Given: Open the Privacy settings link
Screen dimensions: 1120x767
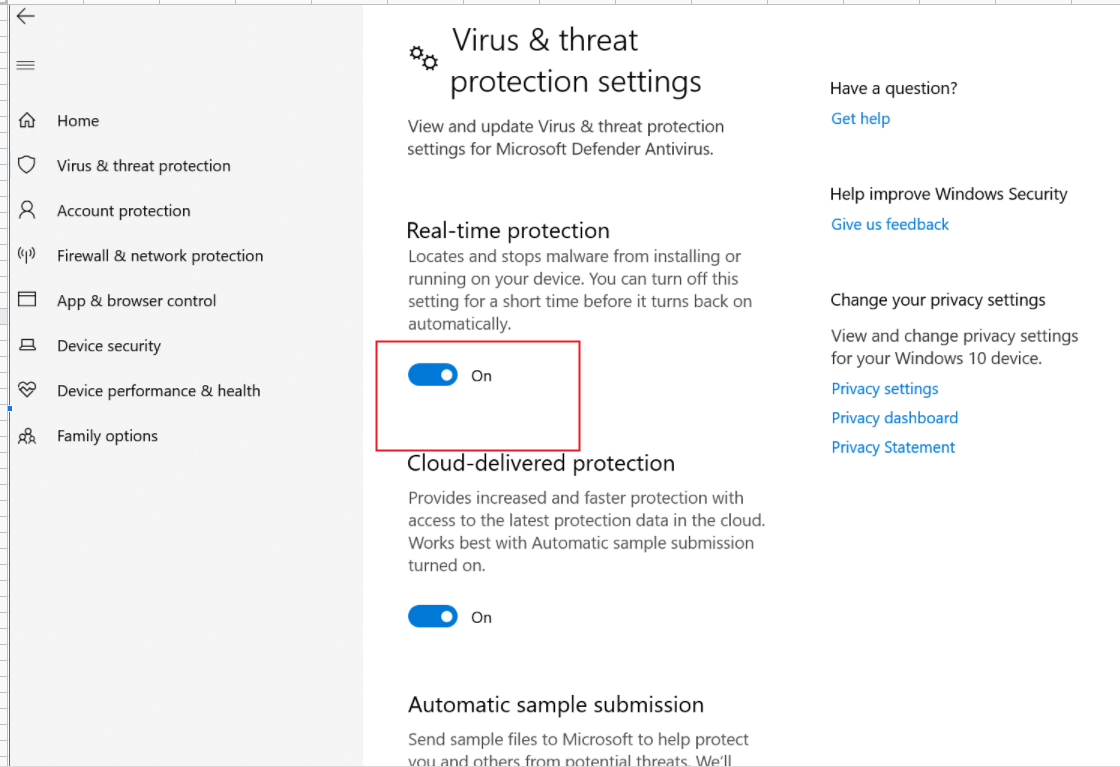Looking at the screenshot, I should point(885,389).
